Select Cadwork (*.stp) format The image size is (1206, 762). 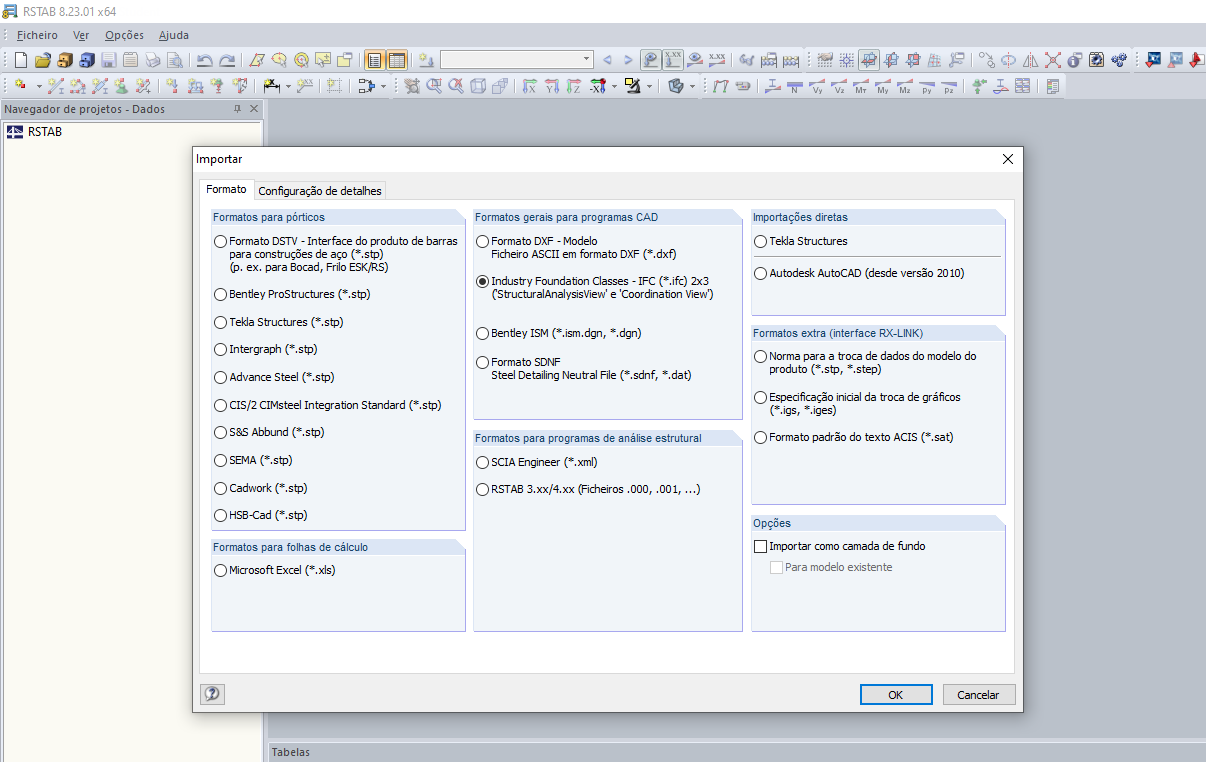[x=220, y=488]
